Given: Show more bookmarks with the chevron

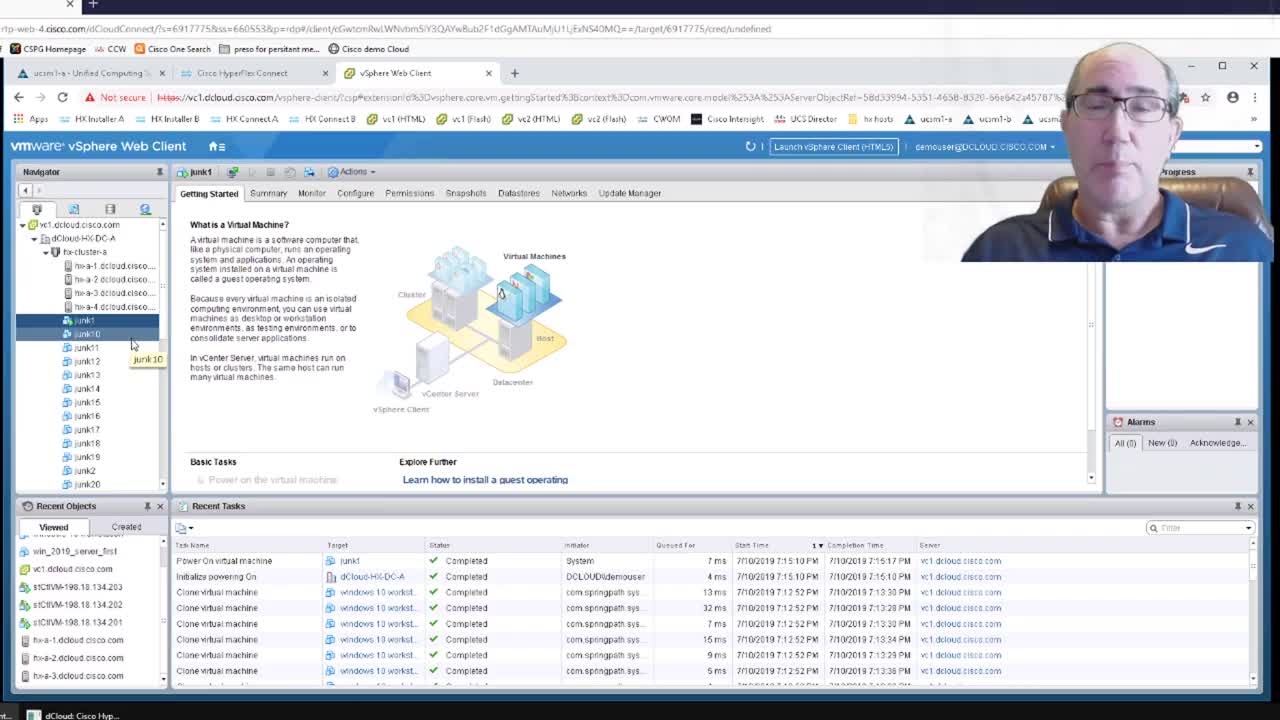Looking at the screenshot, I should coord(1254,119).
